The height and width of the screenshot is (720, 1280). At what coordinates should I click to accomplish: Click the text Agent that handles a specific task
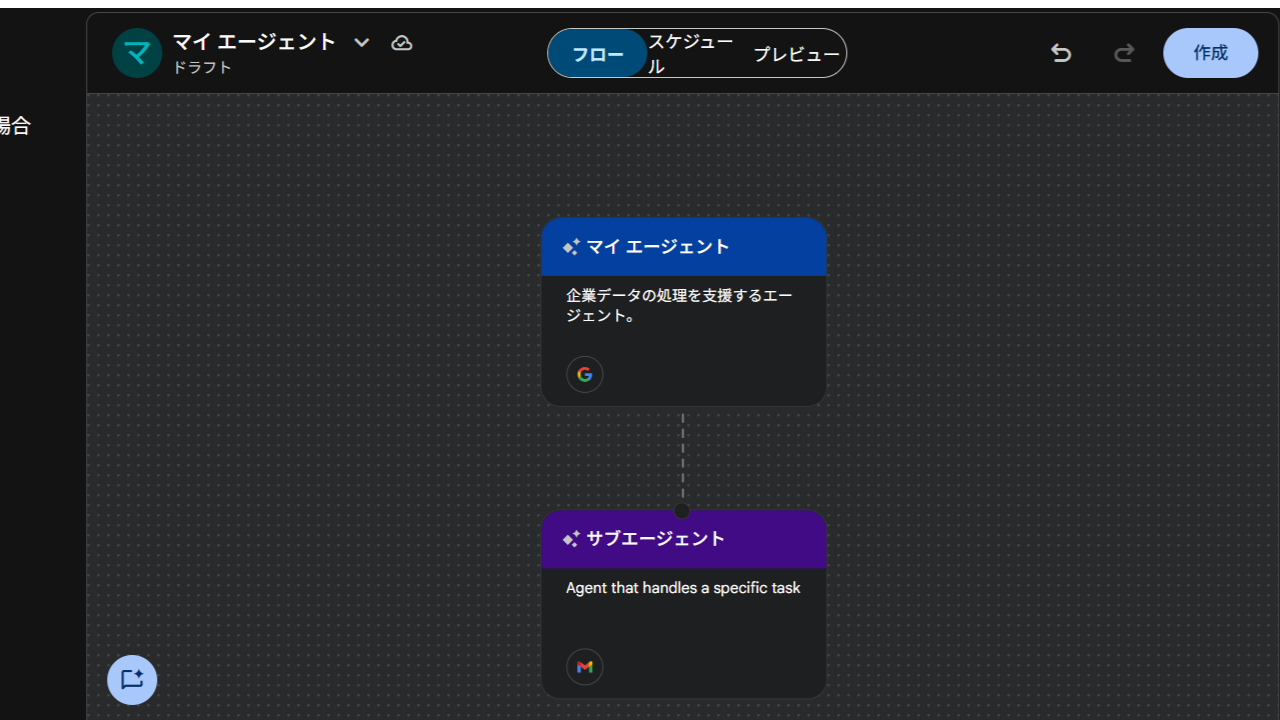click(x=683, y=588)
